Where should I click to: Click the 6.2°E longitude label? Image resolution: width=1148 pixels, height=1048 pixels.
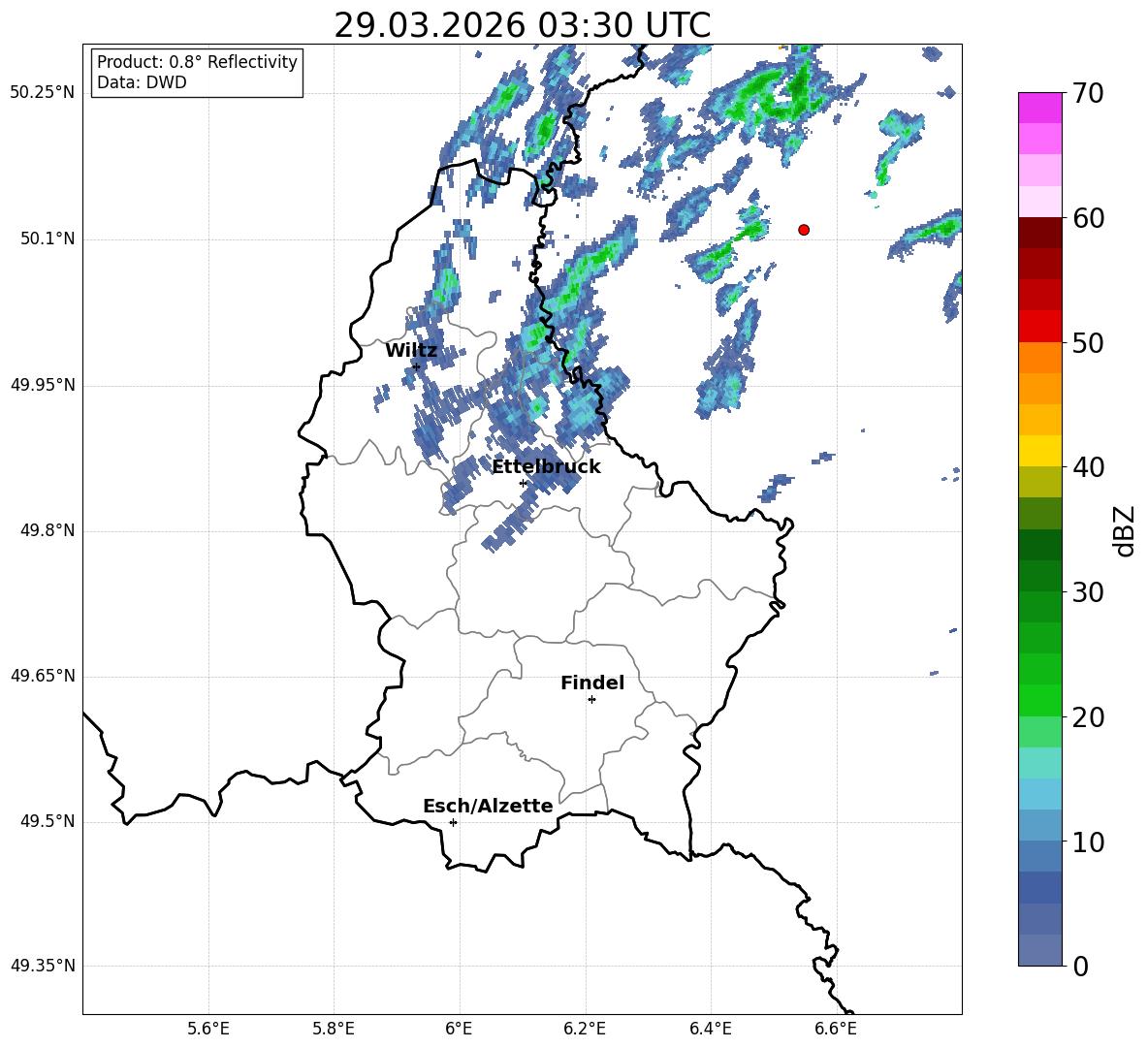[585, 1029]
